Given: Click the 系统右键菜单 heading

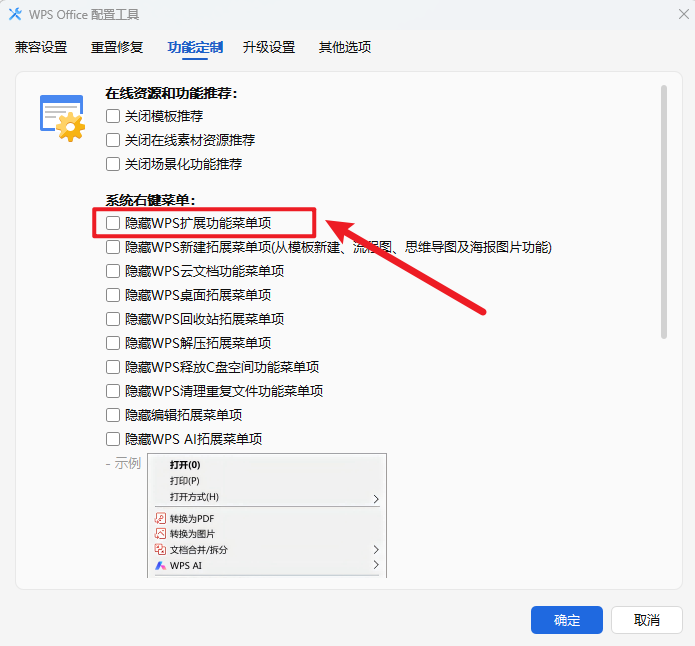Looking at the screenshot, I should tap(150, 200).
